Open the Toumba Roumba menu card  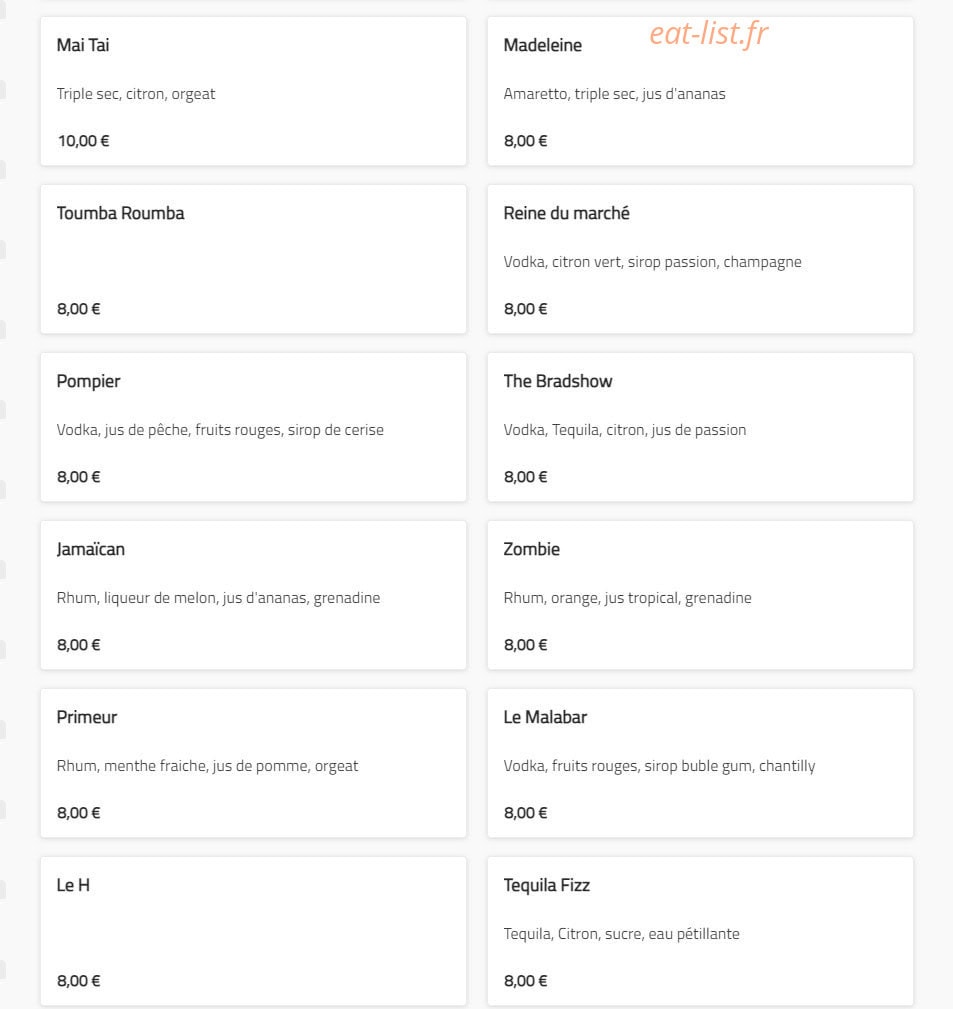click(253, 259)
